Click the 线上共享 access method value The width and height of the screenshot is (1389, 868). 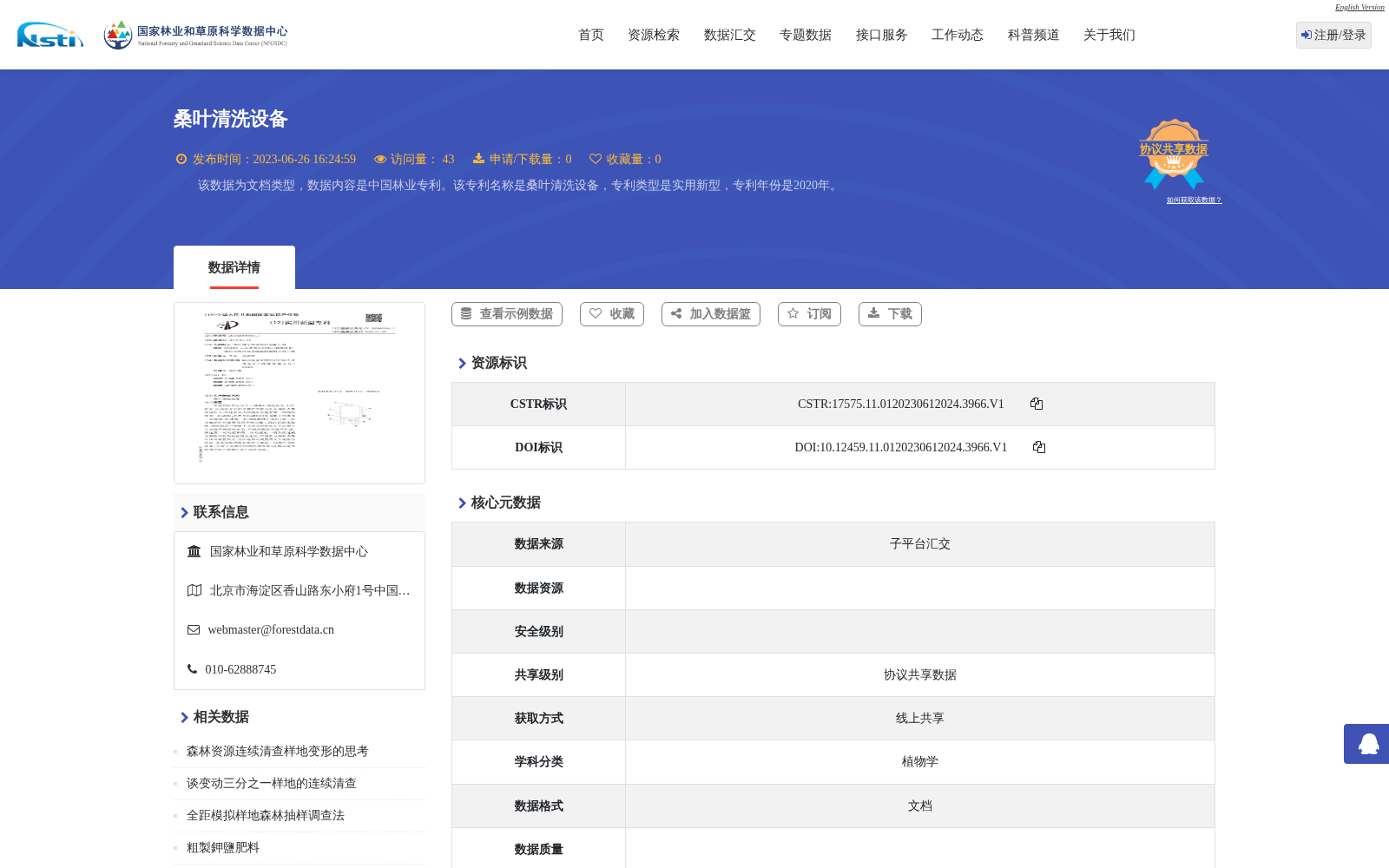pyautogui.click(x=920, y=718)
